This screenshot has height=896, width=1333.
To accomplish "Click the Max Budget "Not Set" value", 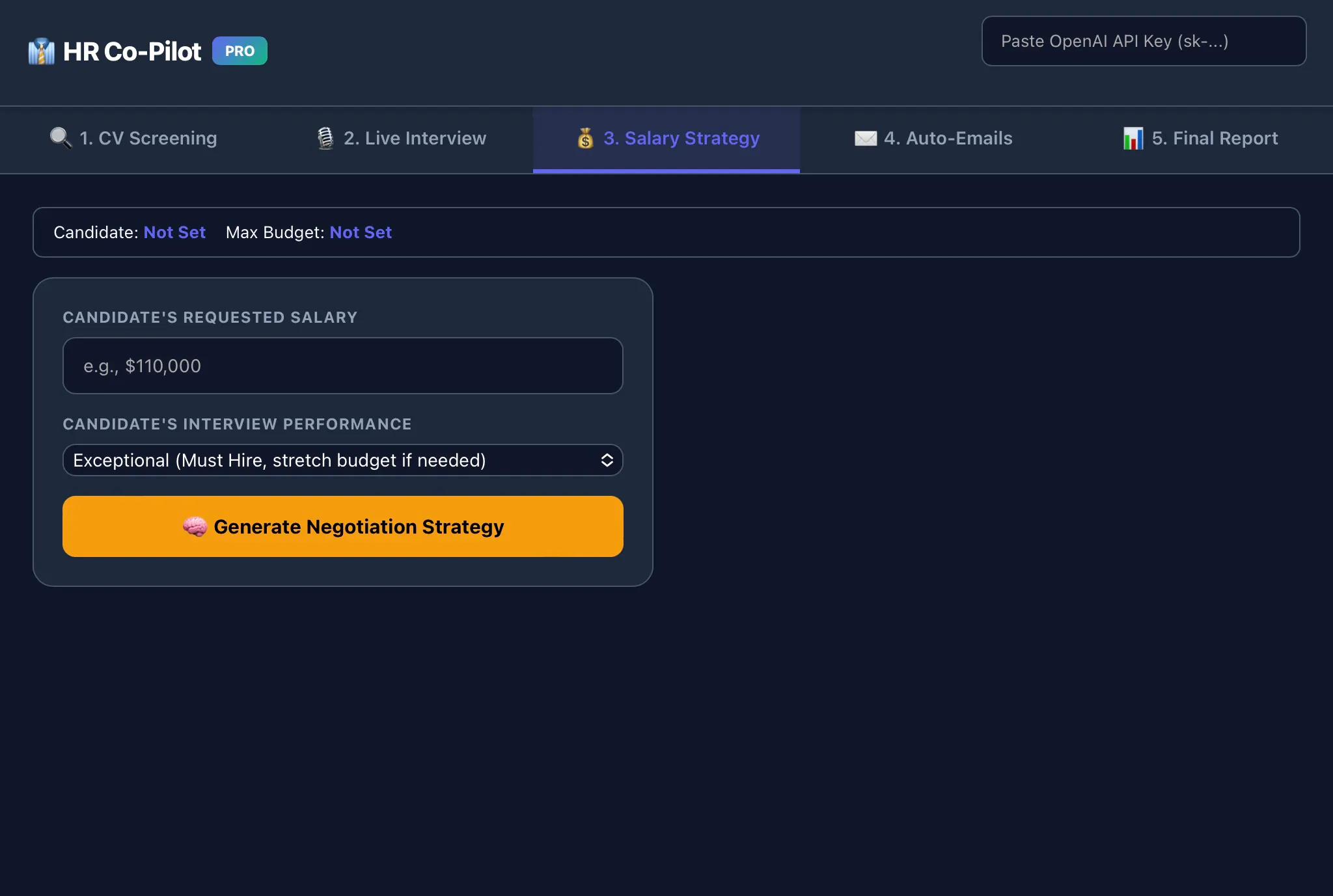I will [x=361, y=232].
